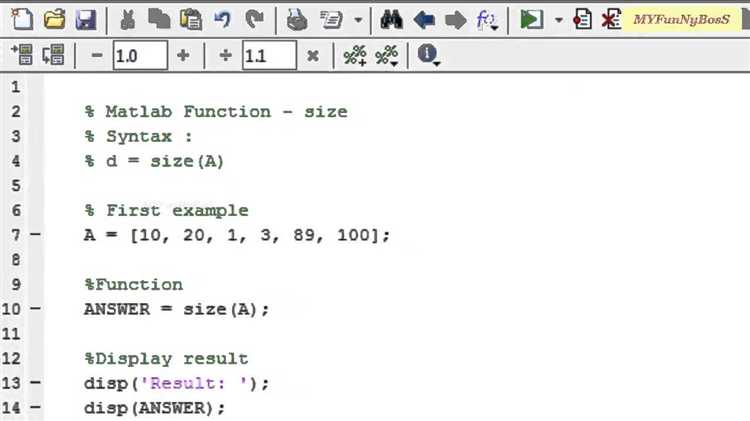Paste from the clipboard
750x421 pixels.
(191, 20)
